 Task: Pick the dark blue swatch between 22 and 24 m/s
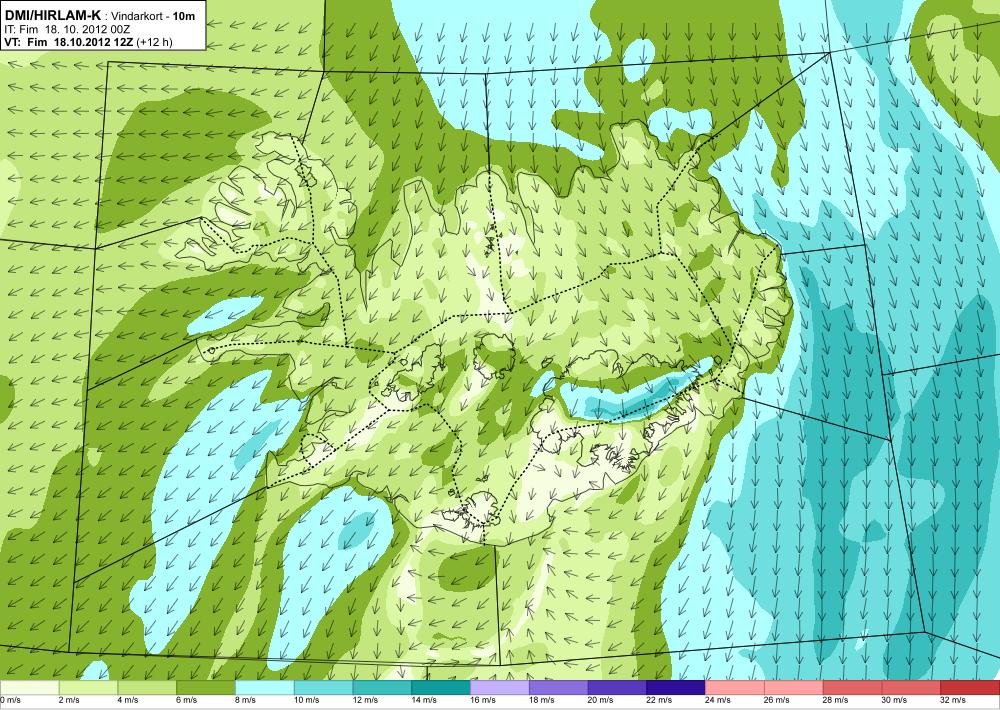click(x=675, y=687)
